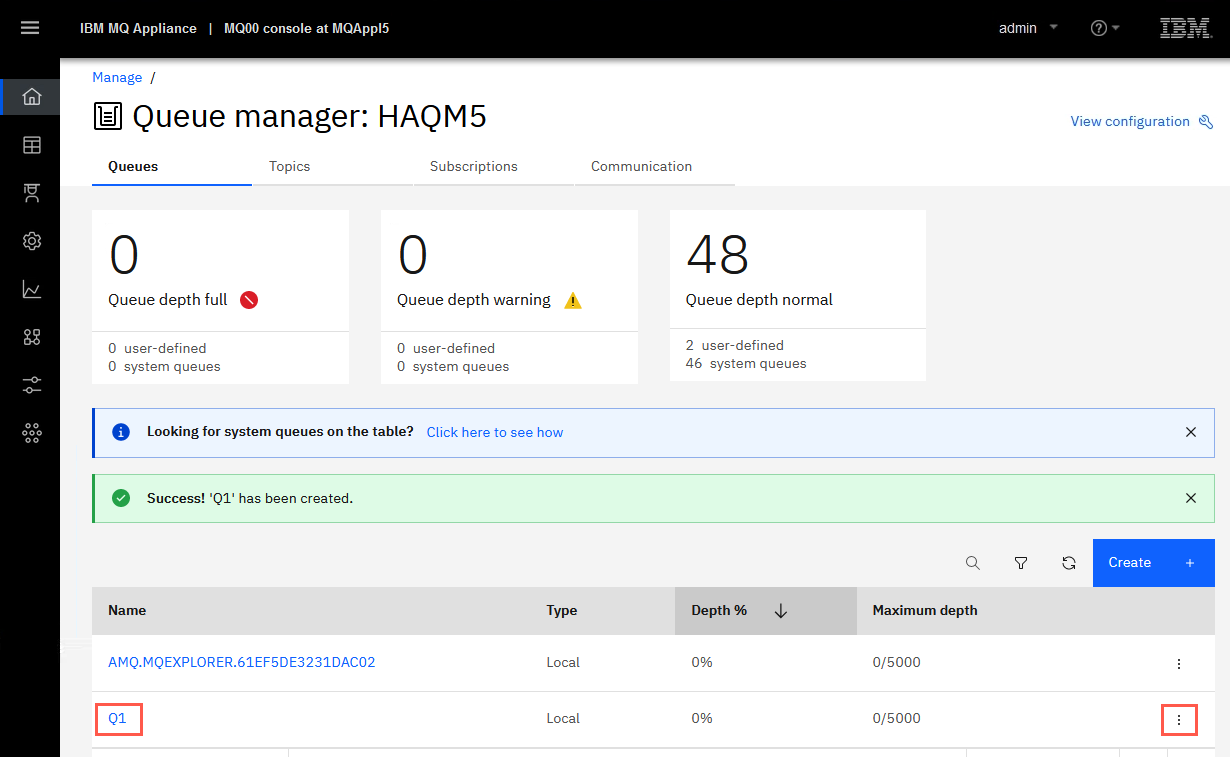This screenshot has width=1230, height=757.
Task: Click the Create button
Action: (1154, 563)
